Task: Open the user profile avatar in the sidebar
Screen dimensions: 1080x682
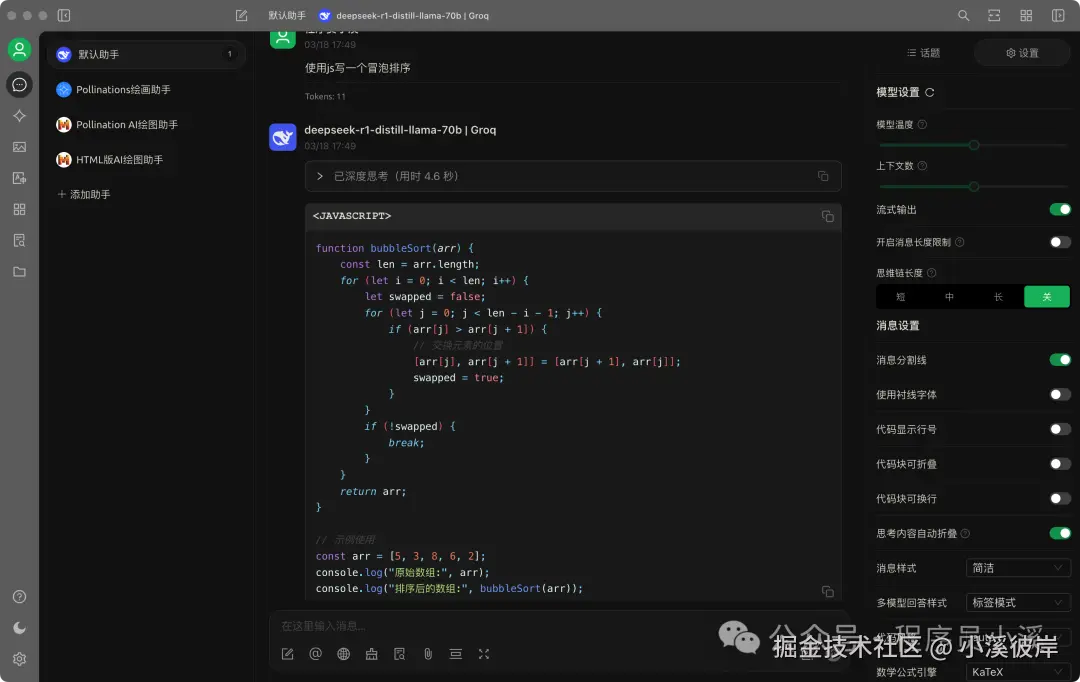Action: click(19, 50)
